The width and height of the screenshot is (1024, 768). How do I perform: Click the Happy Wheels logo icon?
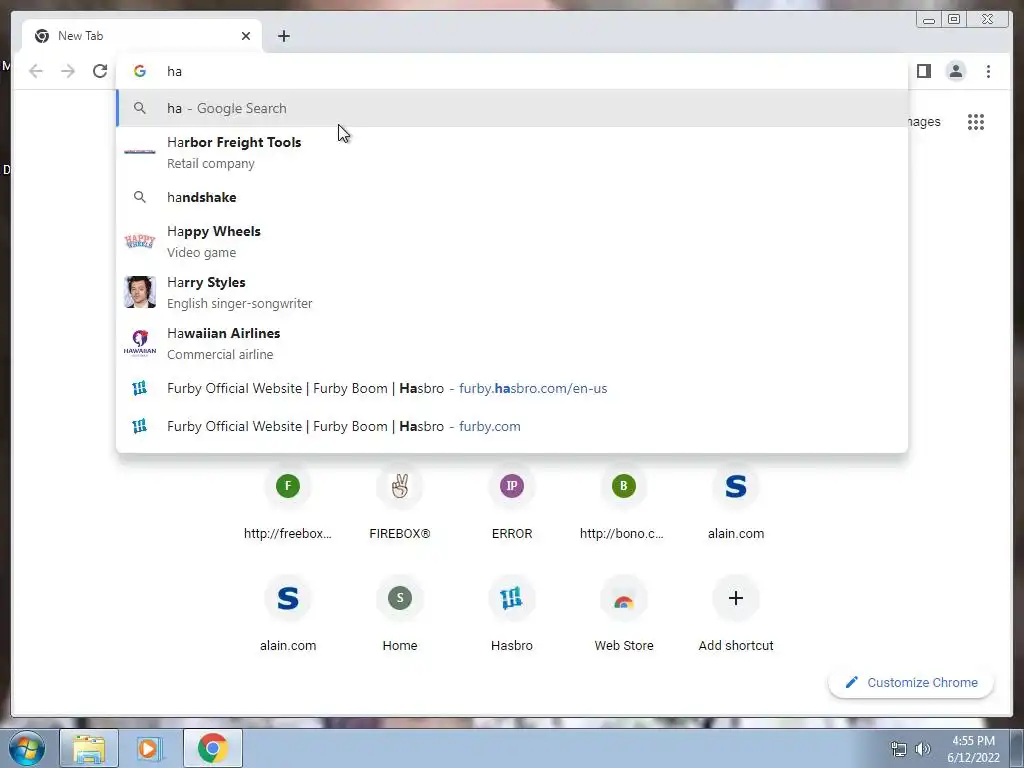pos(140,241)
